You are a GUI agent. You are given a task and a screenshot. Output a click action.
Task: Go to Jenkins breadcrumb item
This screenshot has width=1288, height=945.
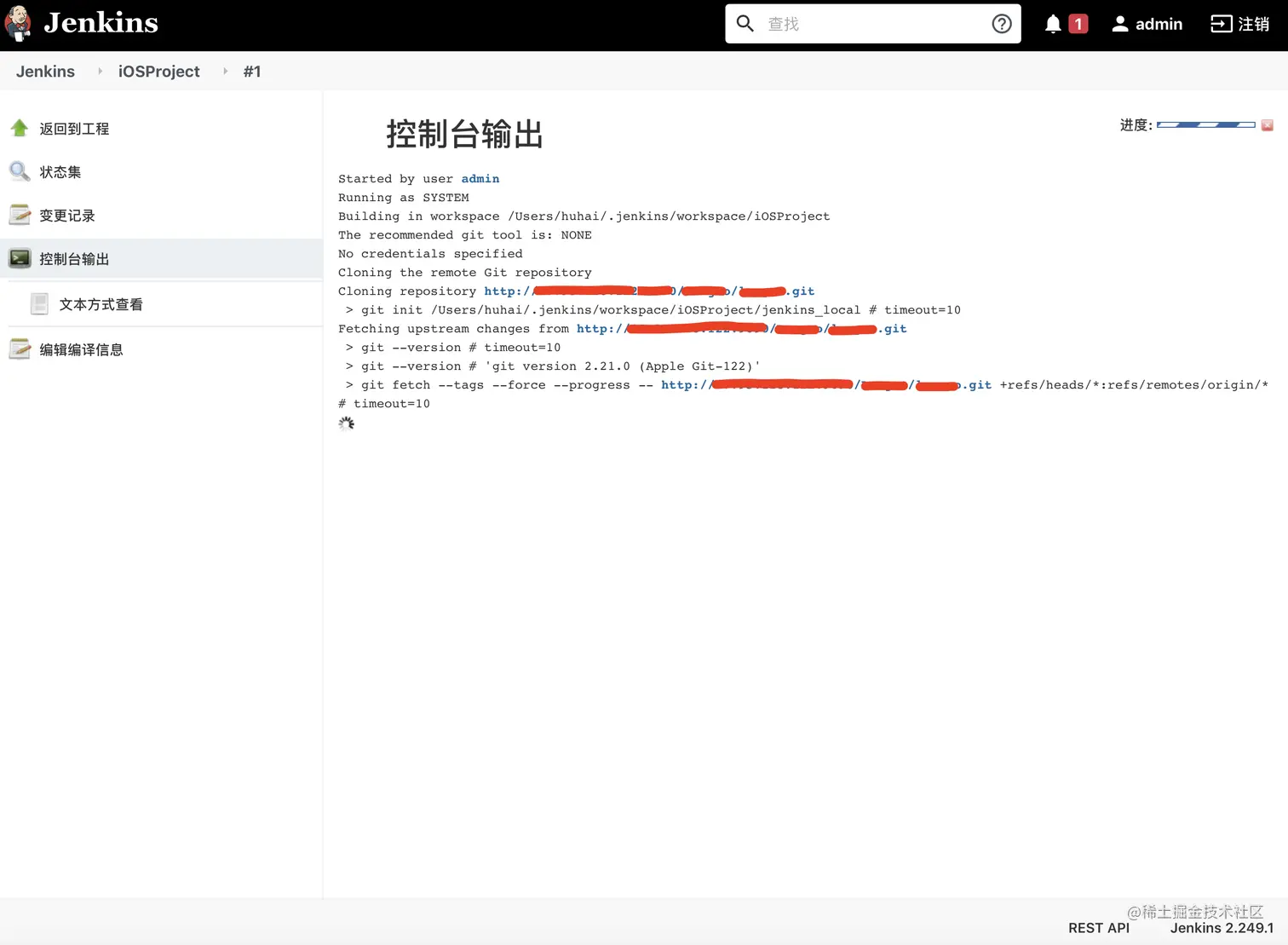(x=45, y=72)
